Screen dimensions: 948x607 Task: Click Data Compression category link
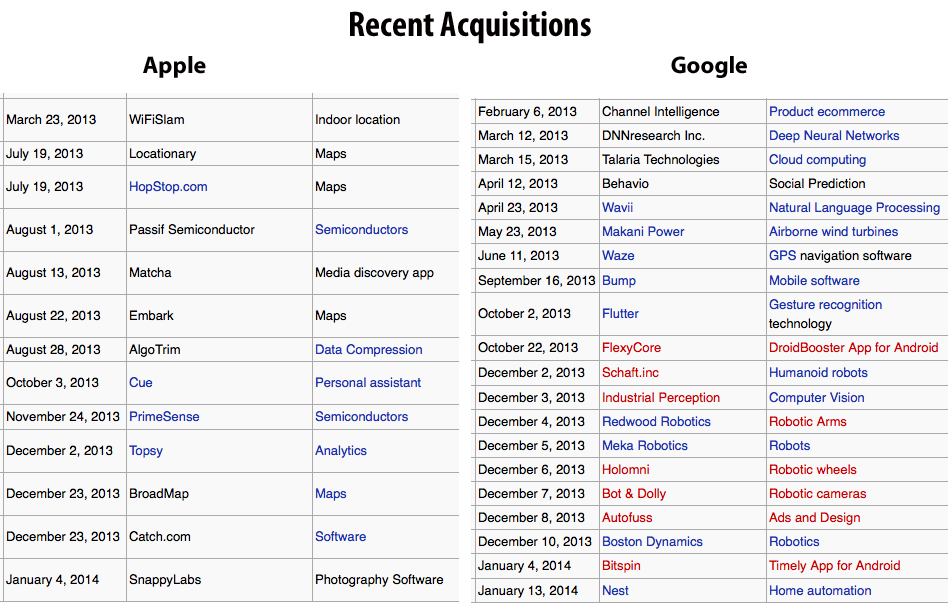coord(368,350)
